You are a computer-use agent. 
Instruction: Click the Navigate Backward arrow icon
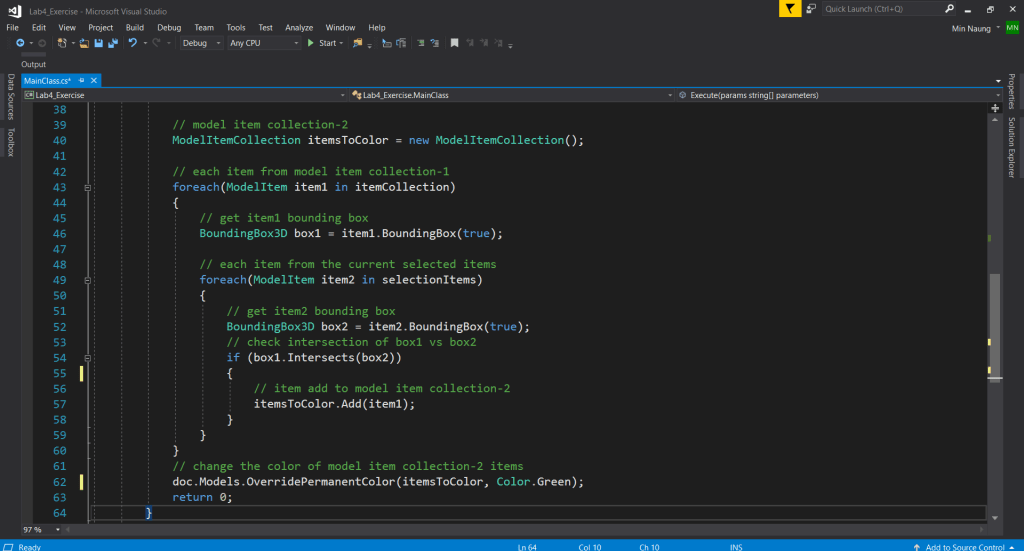(x=20, y=44)
